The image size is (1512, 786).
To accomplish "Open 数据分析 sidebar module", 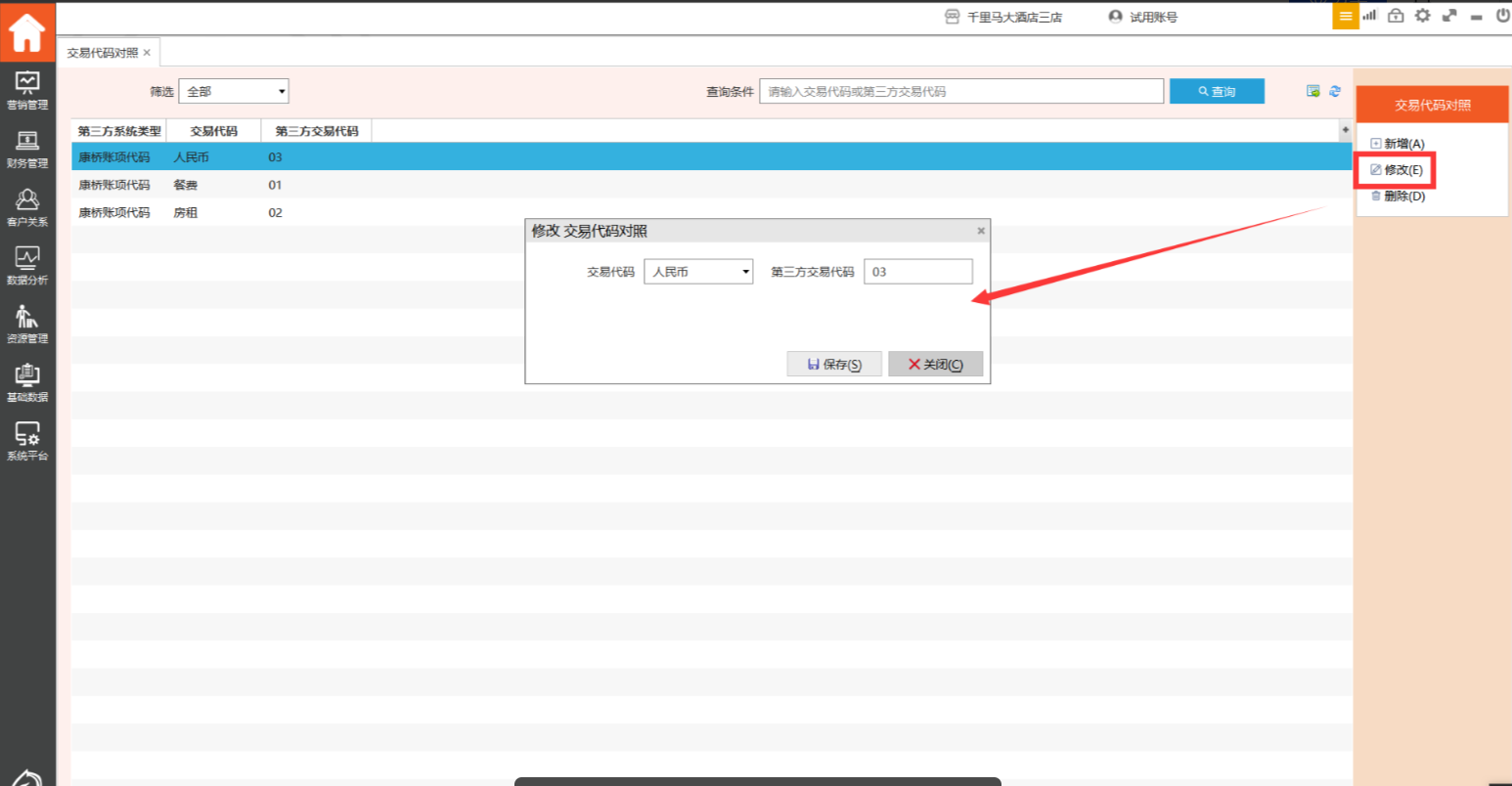I will 27,266.
